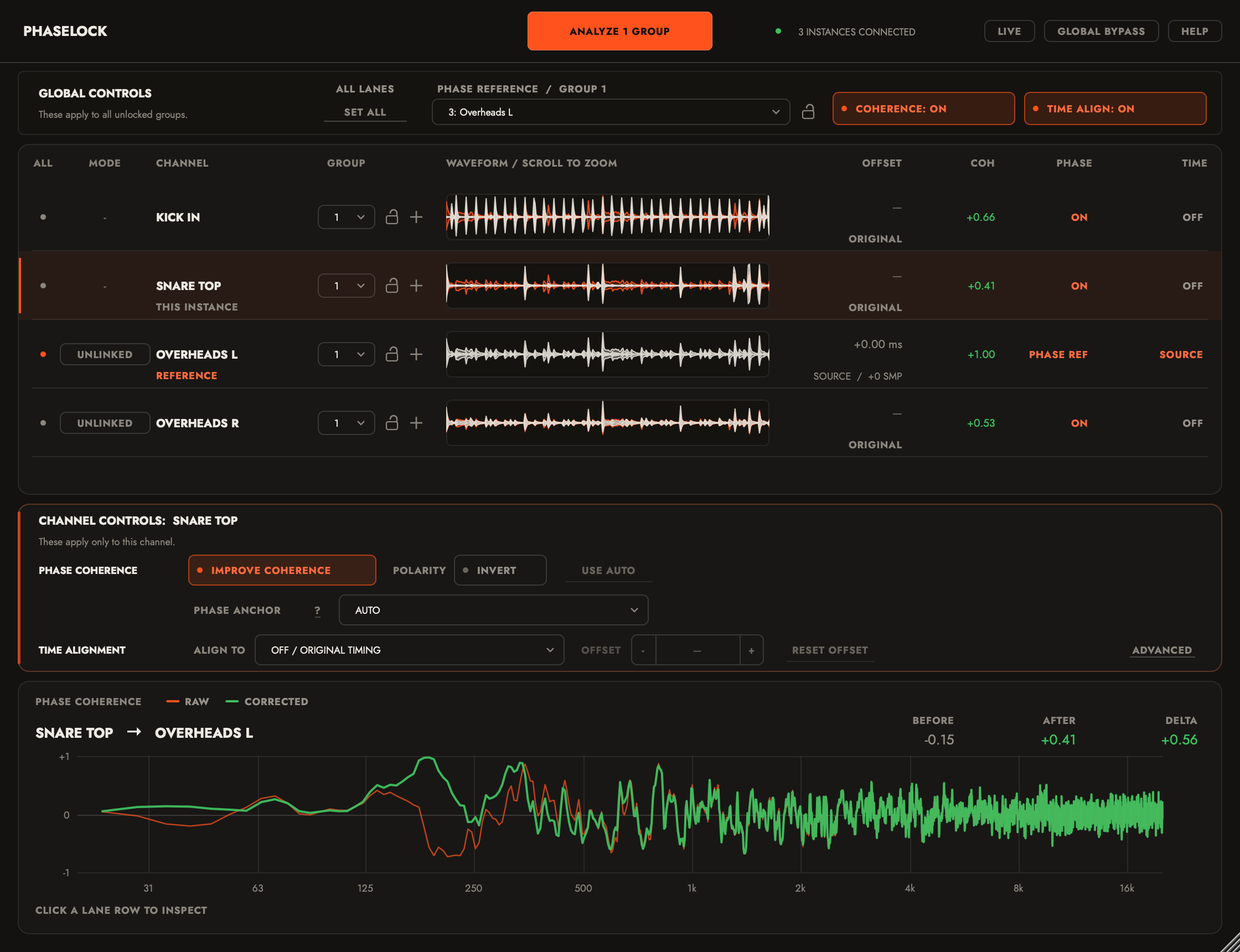Click the Overheads R row dot indicator
The image size is (1240, 952).
43,423
